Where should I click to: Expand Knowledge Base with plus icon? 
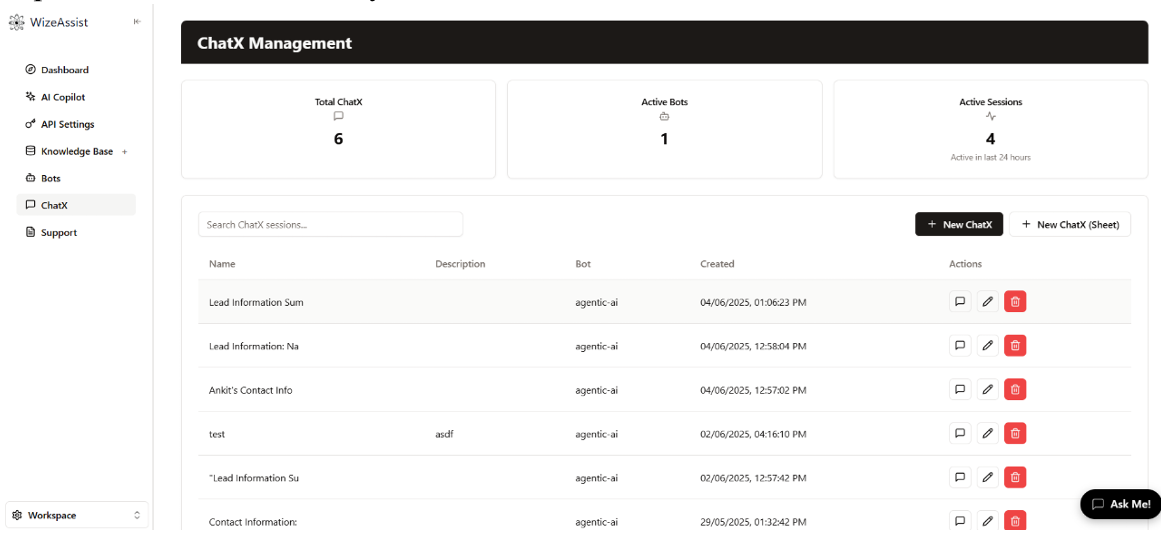[x=125, y=152]
